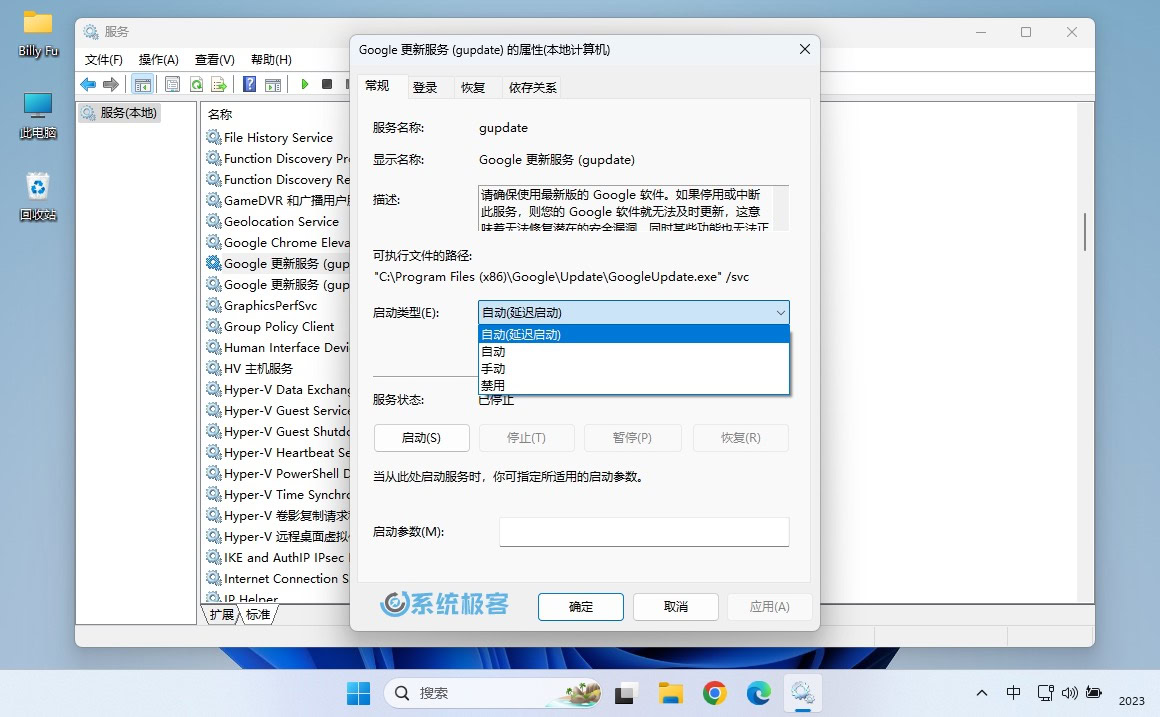Choose 手动 in the startup type list

pos(634,368)
